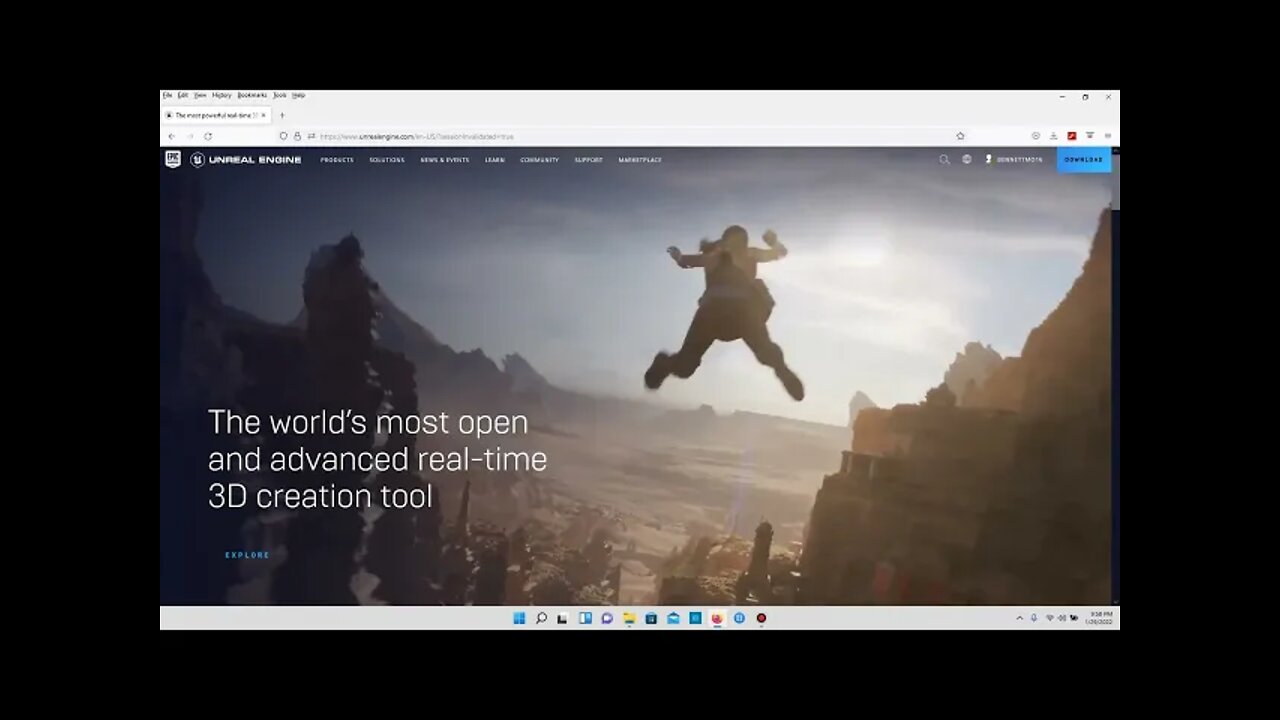1280x720 pixels.
Task: Click the Explore link on the hero
Action: [x=247, y=555]
